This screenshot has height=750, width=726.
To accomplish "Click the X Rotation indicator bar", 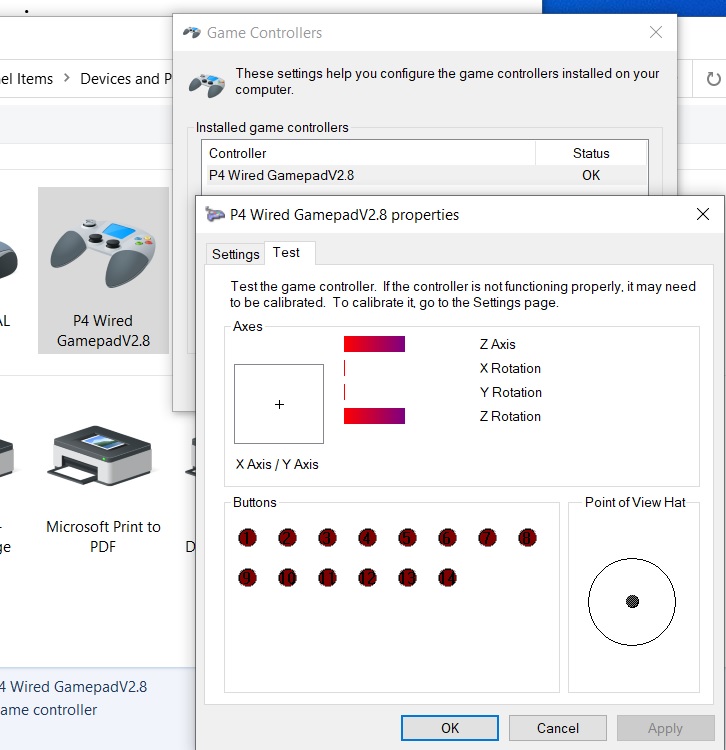I will coord(344,368).
